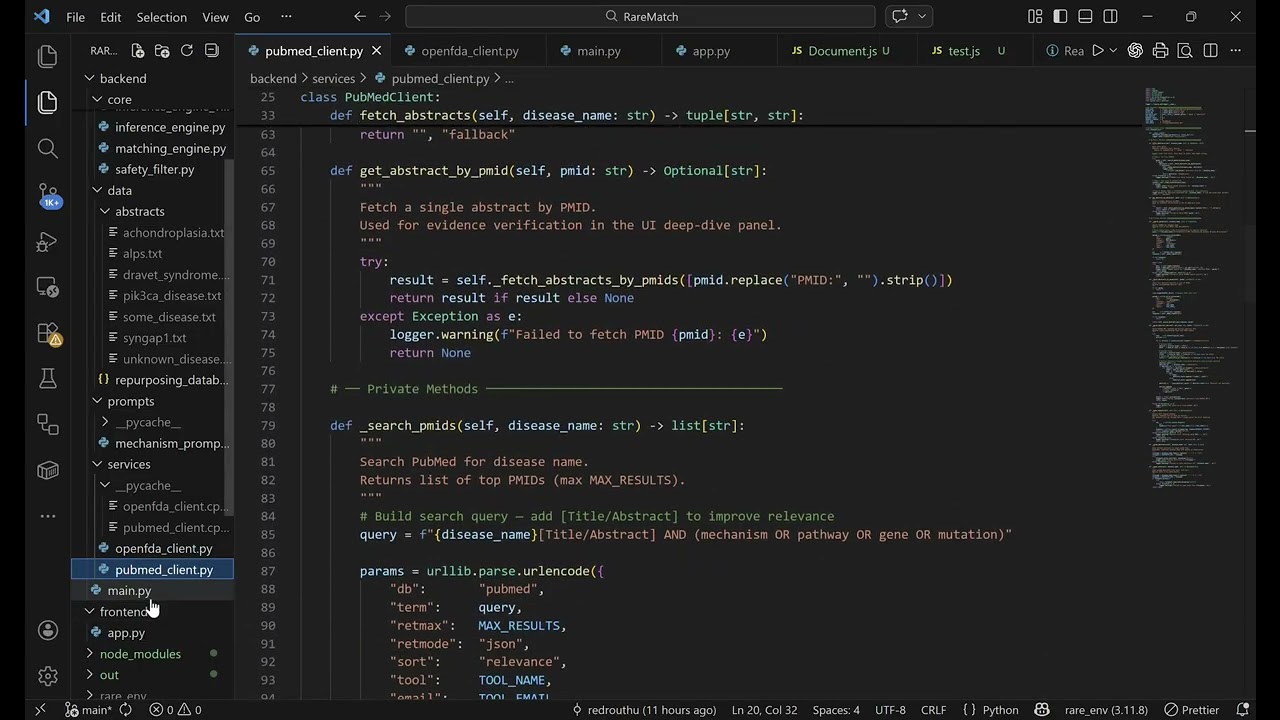Switch to the test.js tab
The image size is (1280, 720).
click(964, 51)
